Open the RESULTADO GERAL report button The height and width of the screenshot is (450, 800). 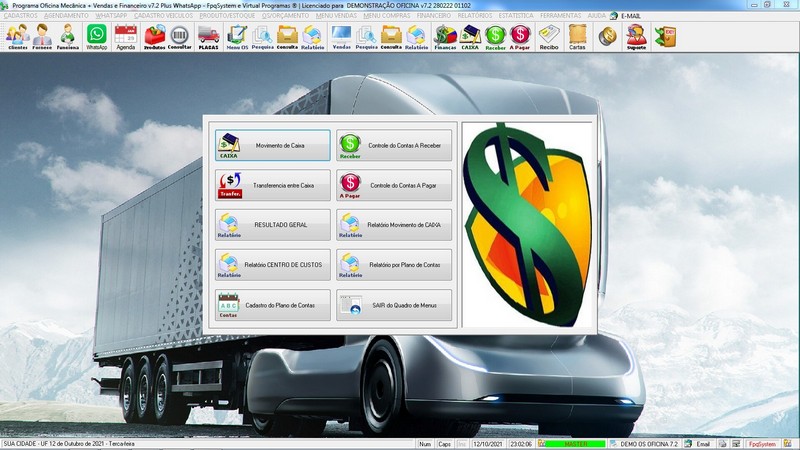(272, 225)
